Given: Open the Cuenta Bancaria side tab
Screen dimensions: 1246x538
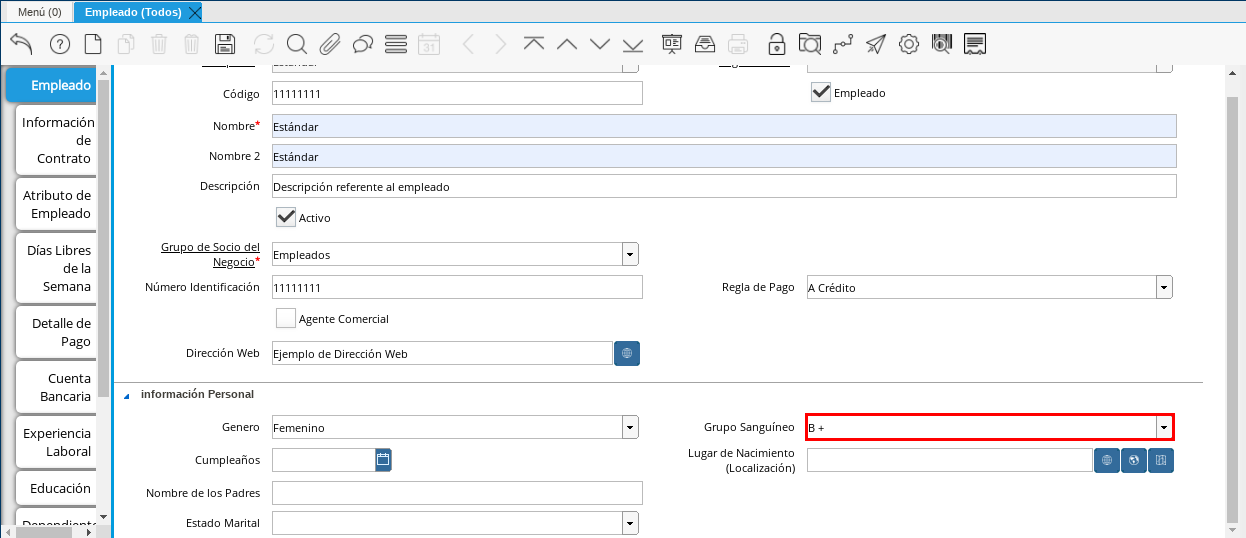Looking at the screenshot, I should [58, 388].
